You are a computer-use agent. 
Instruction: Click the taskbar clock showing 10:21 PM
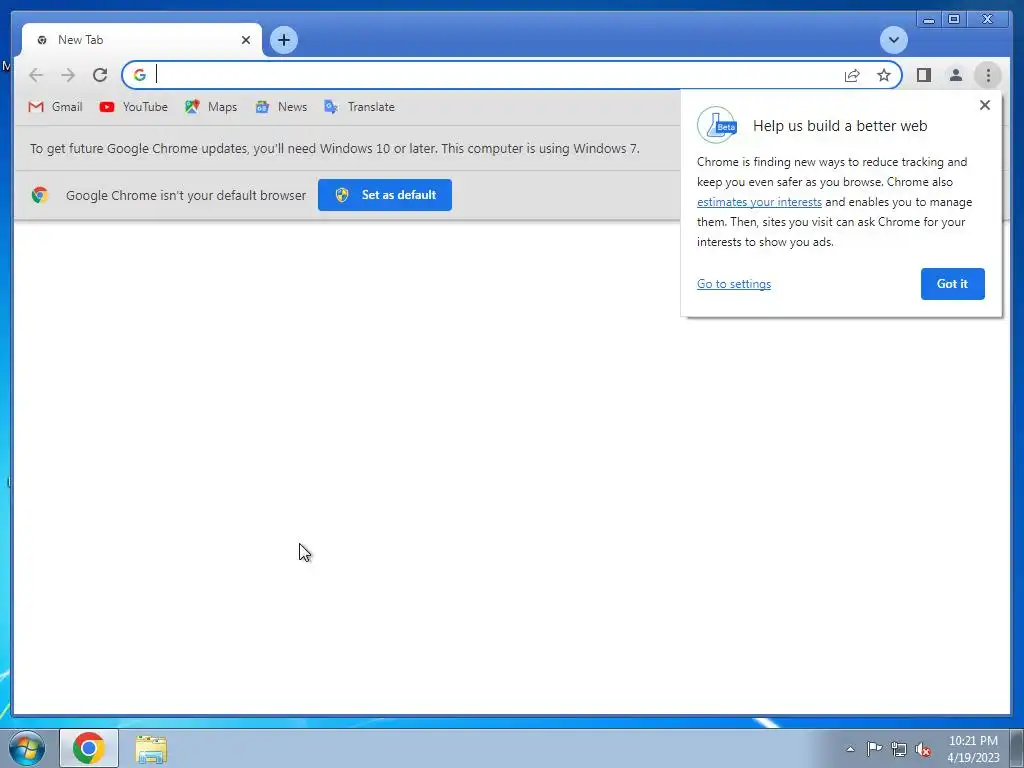(973, 748)
